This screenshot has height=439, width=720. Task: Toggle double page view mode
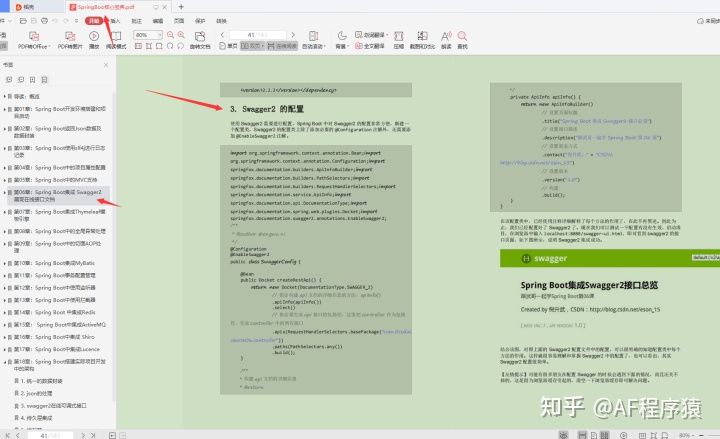click(x=252, y=46)
